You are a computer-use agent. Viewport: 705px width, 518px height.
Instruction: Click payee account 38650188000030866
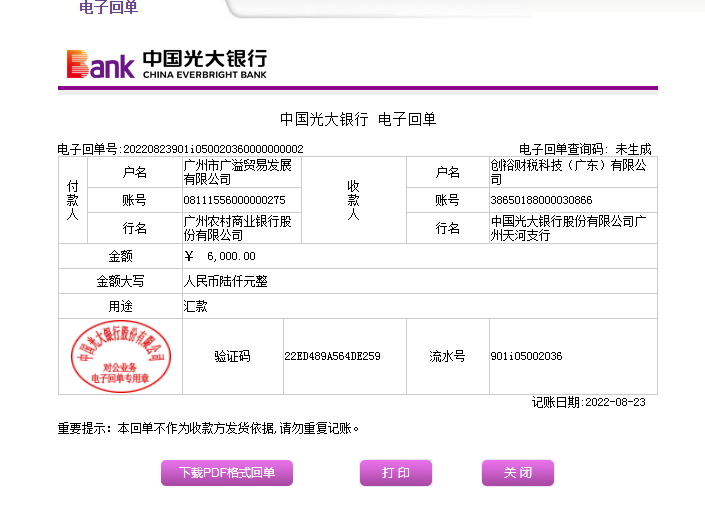click(541, 200)
